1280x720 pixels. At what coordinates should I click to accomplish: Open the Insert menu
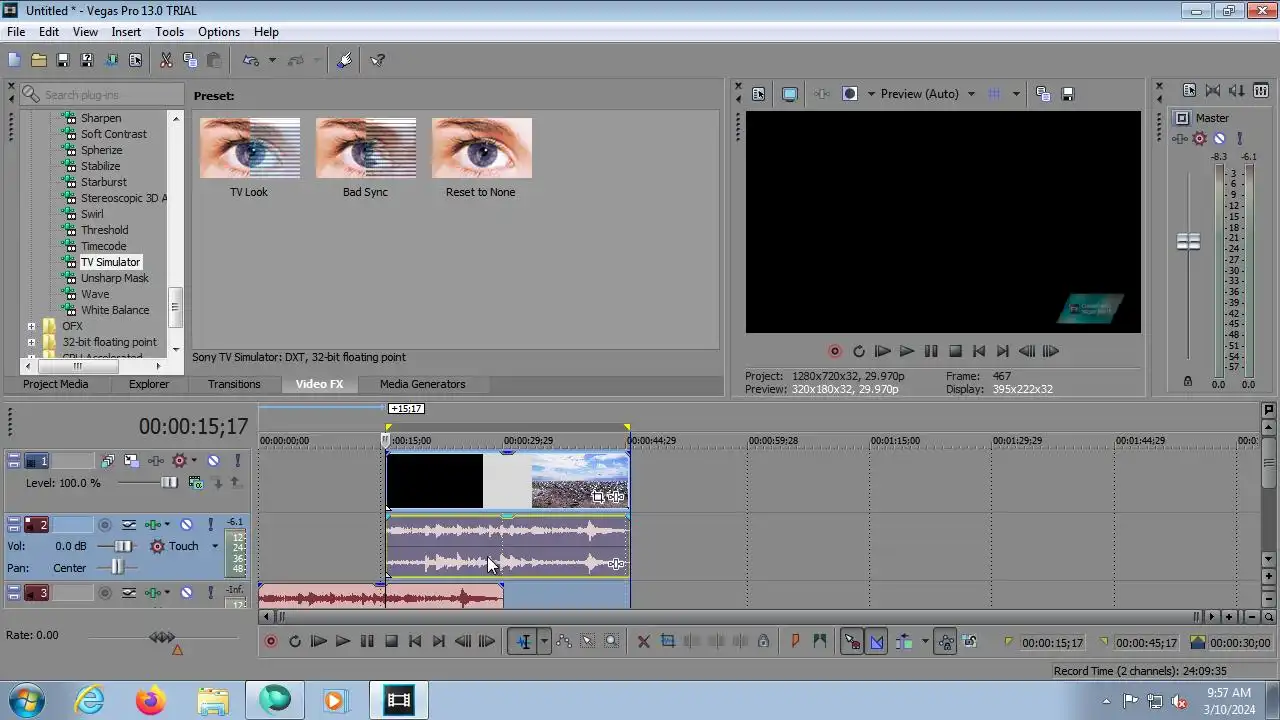tap(126, 32)
